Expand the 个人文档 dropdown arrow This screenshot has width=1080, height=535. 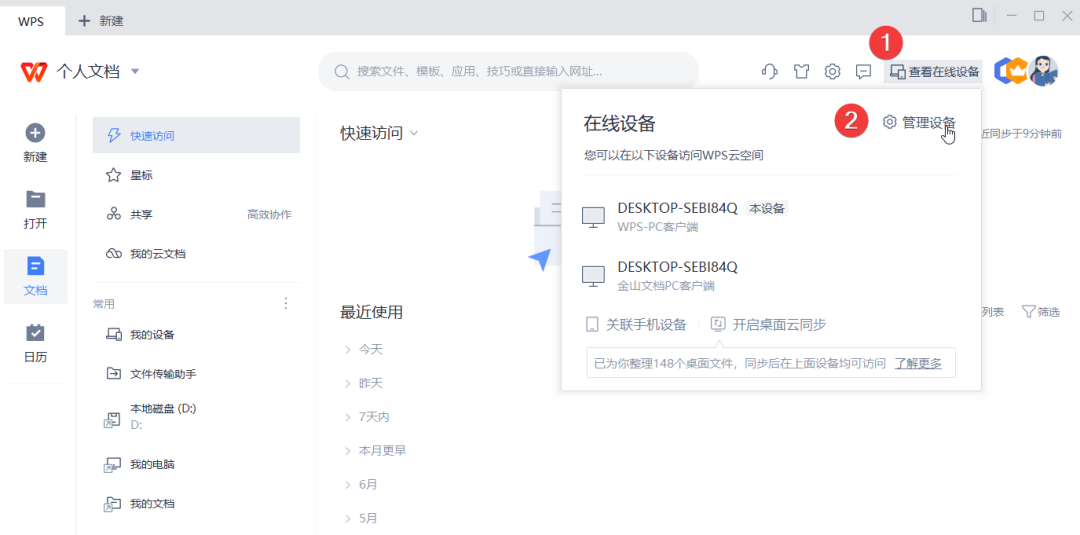[135, 71]
